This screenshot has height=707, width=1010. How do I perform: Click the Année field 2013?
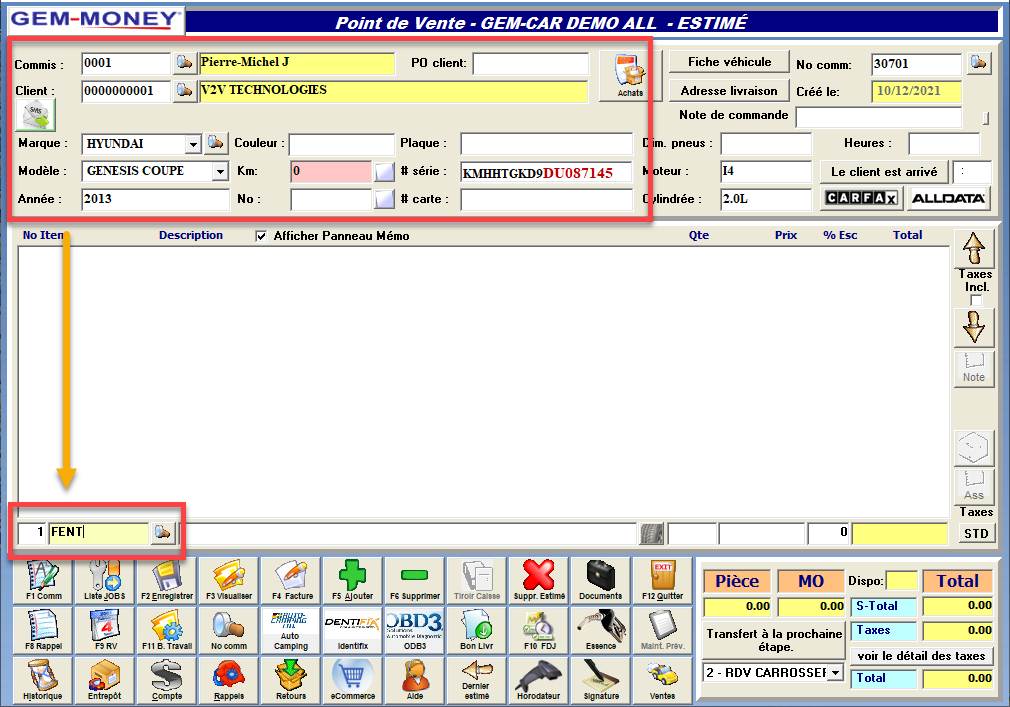[155, 199]
